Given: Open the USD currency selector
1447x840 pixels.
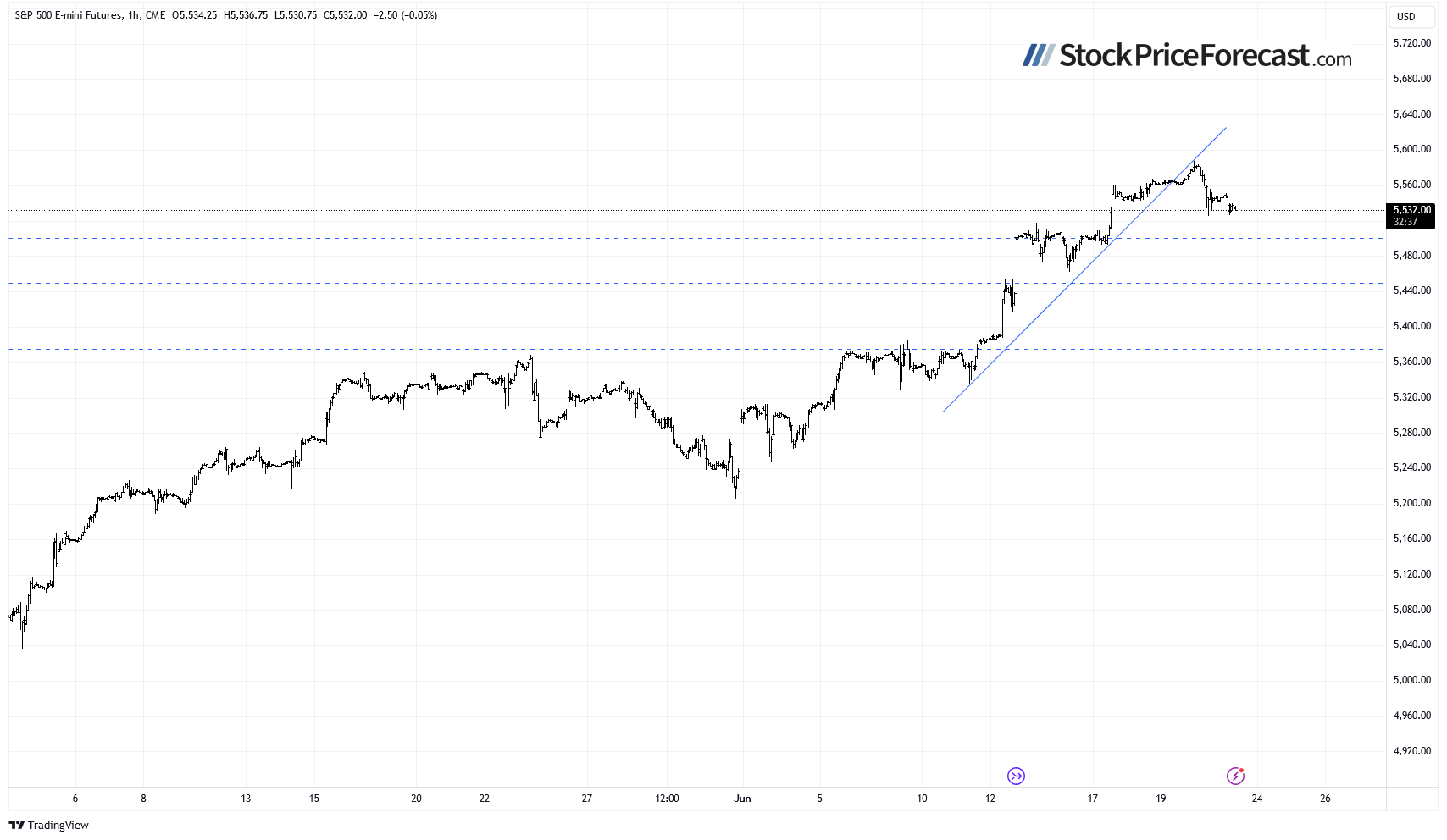Looking at the screenshot, I should [1405, 16].
